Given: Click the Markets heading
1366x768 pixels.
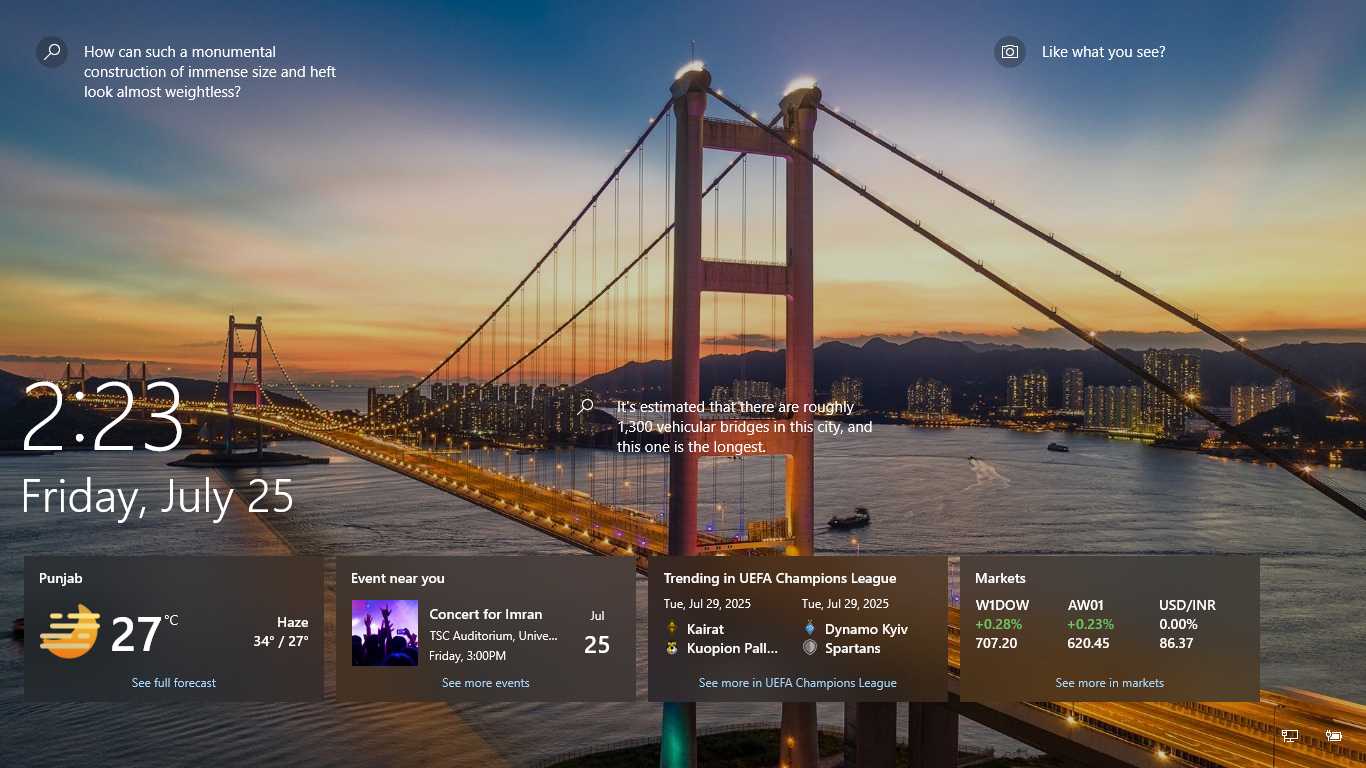Looking at the screenshot, I should click(1001, 578).
